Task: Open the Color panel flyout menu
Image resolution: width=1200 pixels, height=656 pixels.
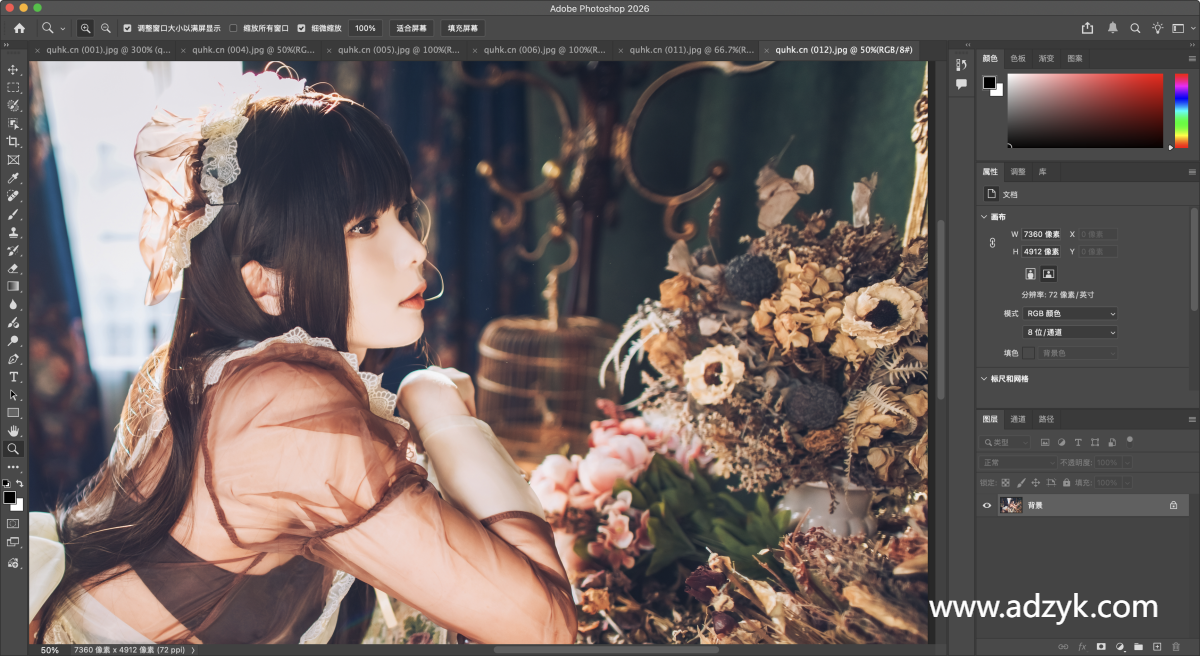Action: click(1192, 58)
